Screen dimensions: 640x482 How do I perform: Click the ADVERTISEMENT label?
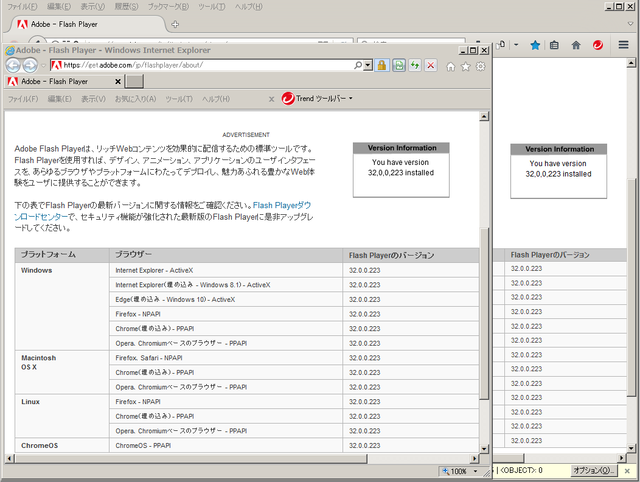pyautogui.click(x=246, y=135)
